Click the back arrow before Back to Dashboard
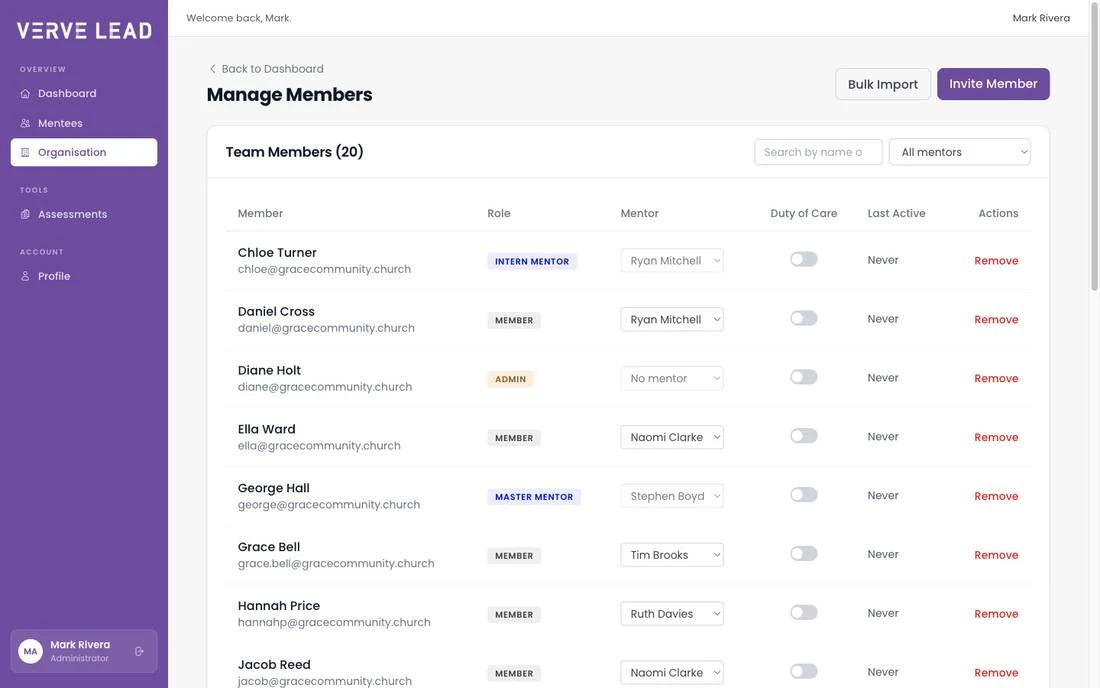The height and width of the screenshot is (688, 1100). [213, 69]
